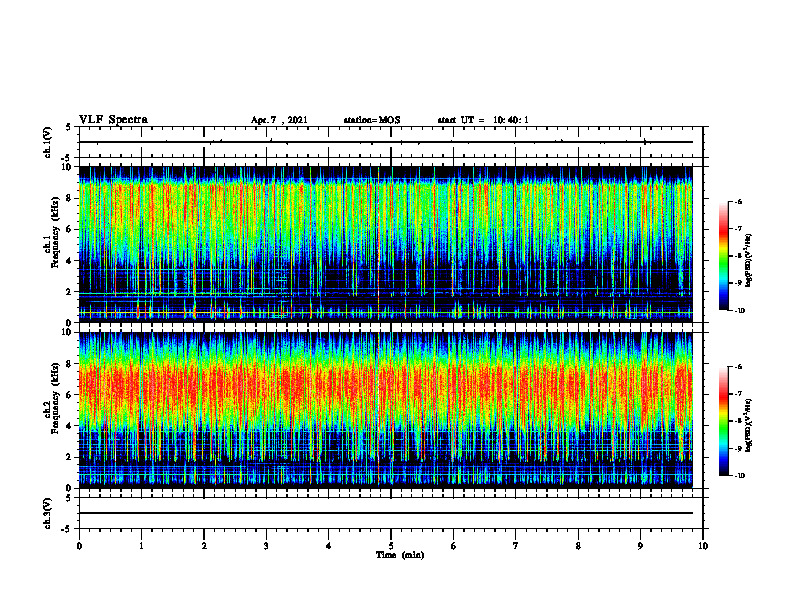This screenshot has height=612, width=792.
Task: Click the ch.2 color bar PSD unit label
Action: coord(749,425)
